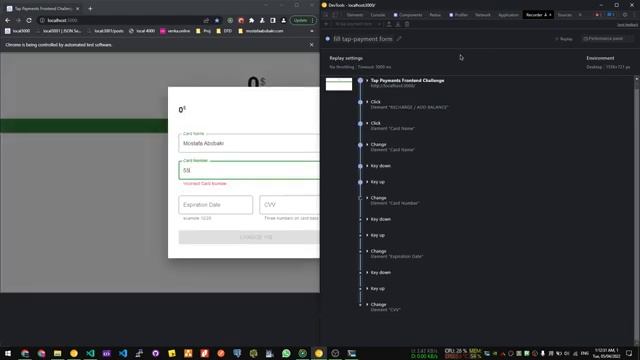
Task: Click the Send feedback link
Action: click(627, 25)
